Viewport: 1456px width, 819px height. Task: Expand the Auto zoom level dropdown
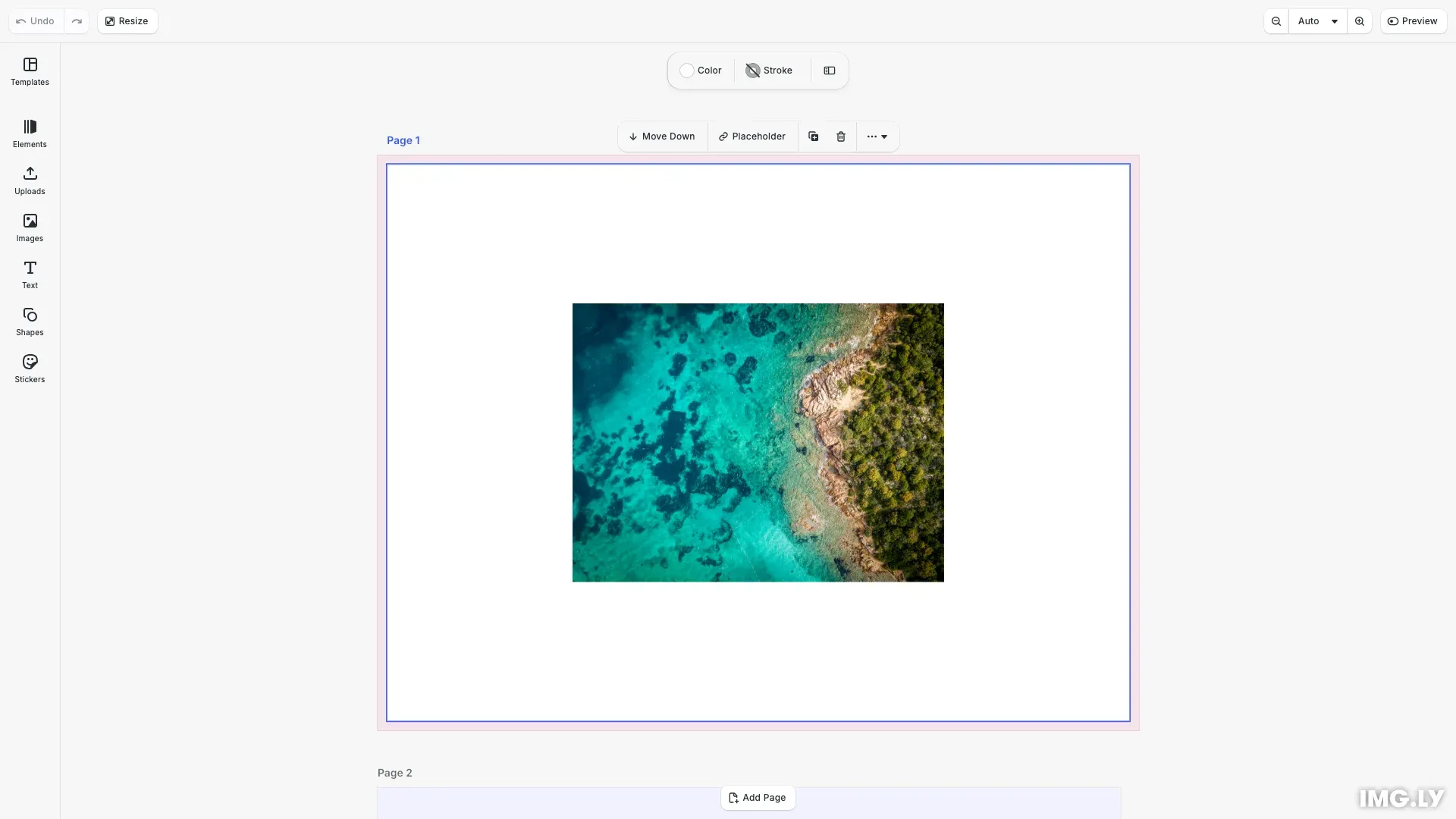(x=1318, y=21)
